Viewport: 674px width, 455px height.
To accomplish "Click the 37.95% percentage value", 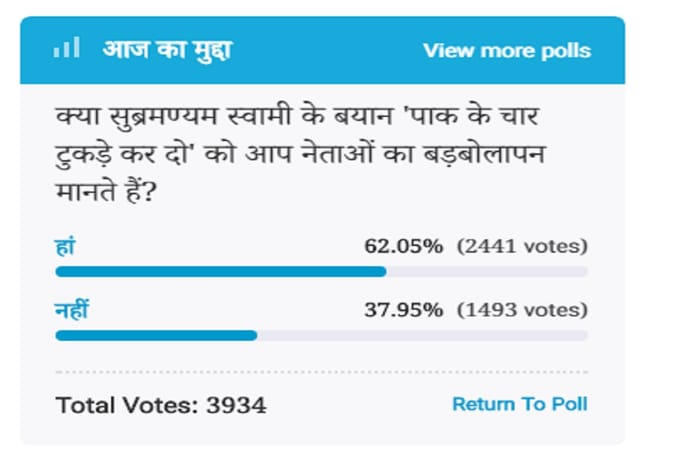I will [x=404, y=310].
